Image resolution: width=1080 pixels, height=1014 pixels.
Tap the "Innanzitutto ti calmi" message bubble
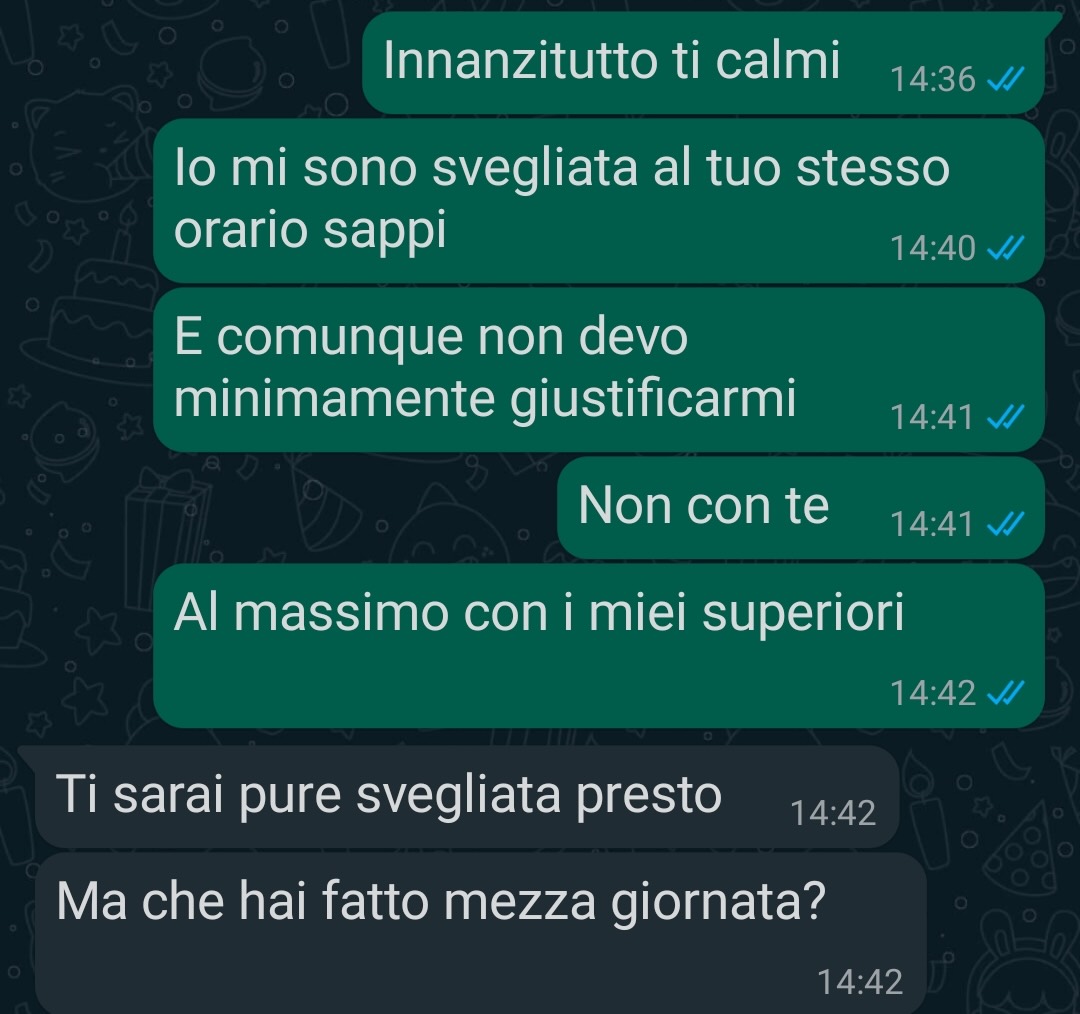point(705,63)
